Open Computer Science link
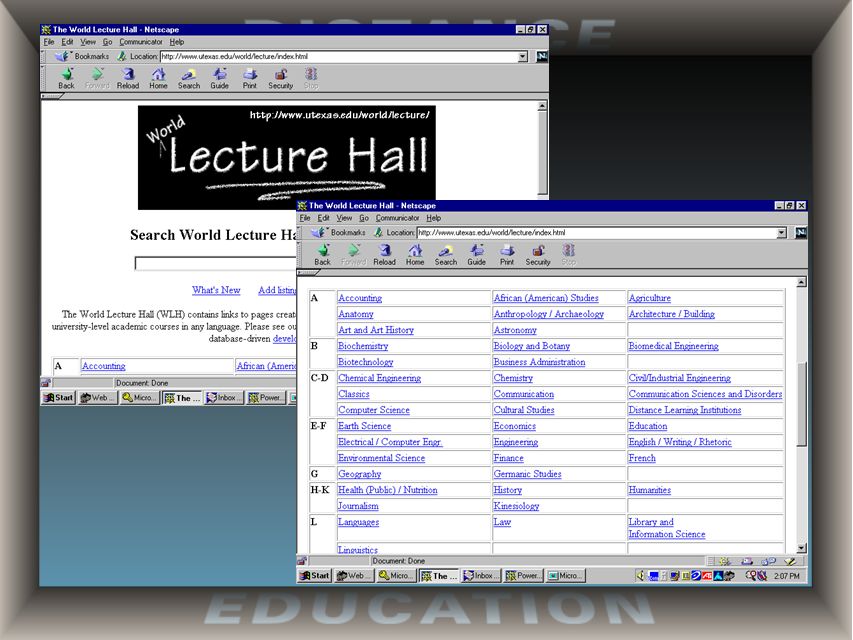Screen dimensions: 853x640 click(x=374, y=410)
